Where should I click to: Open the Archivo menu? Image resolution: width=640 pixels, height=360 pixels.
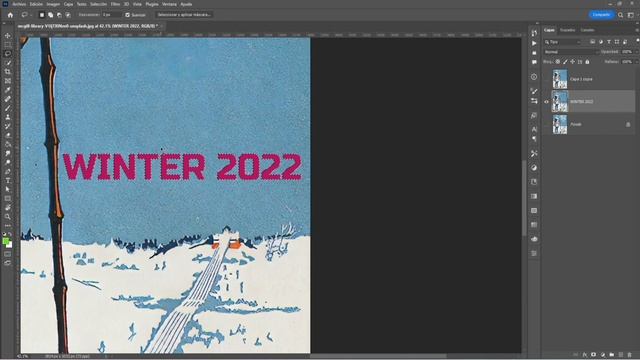[19, 4]
